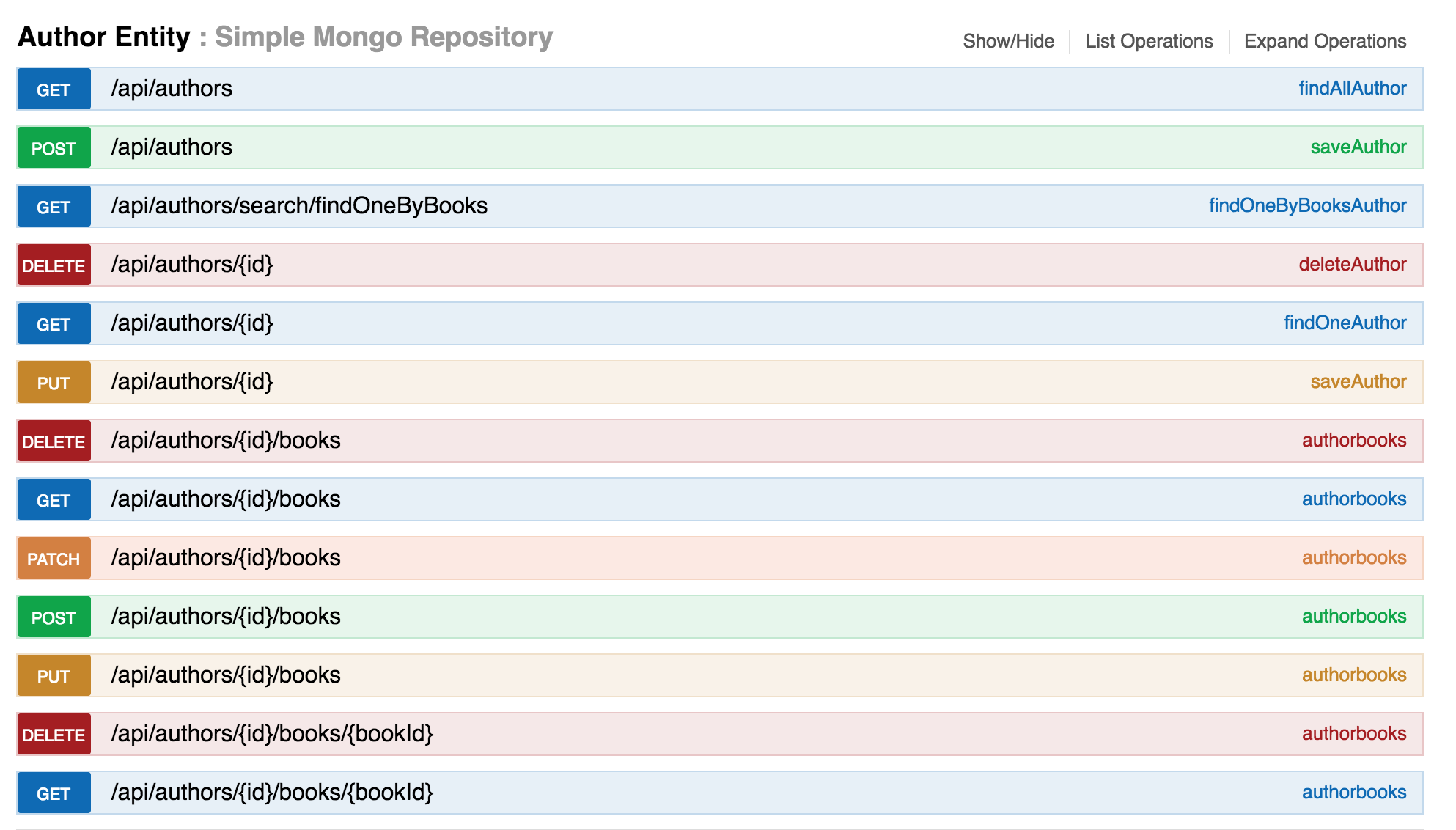Click Expand Operations link
Screen dimensions: 1456x830
[1325, 41]
